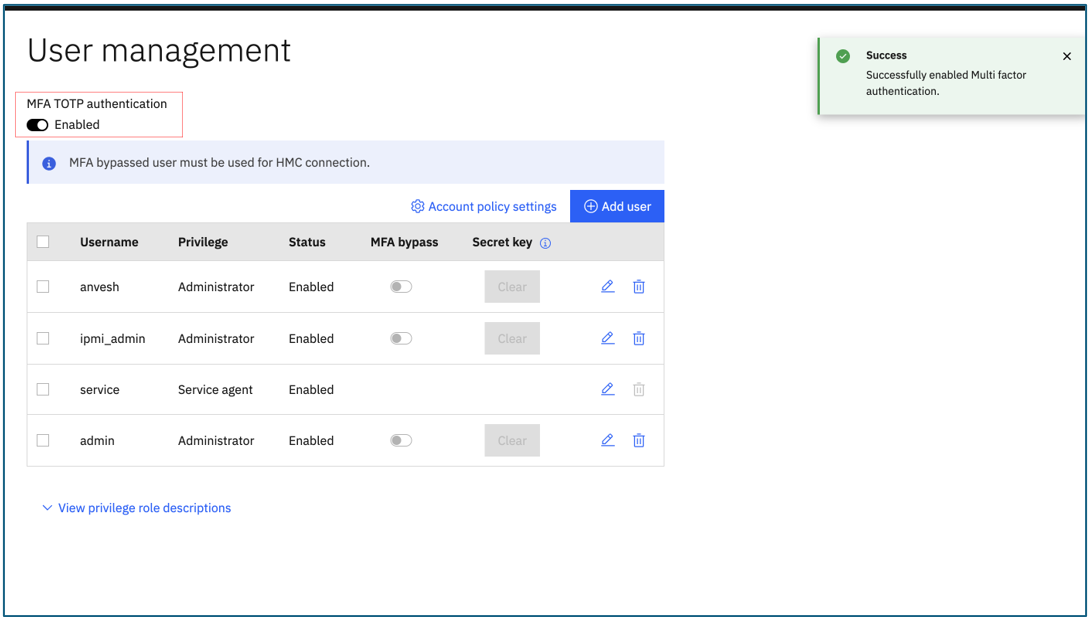This screenshot has width=1088, height=617.
Task: Click the Username column header
Action: tap(109, 242)
